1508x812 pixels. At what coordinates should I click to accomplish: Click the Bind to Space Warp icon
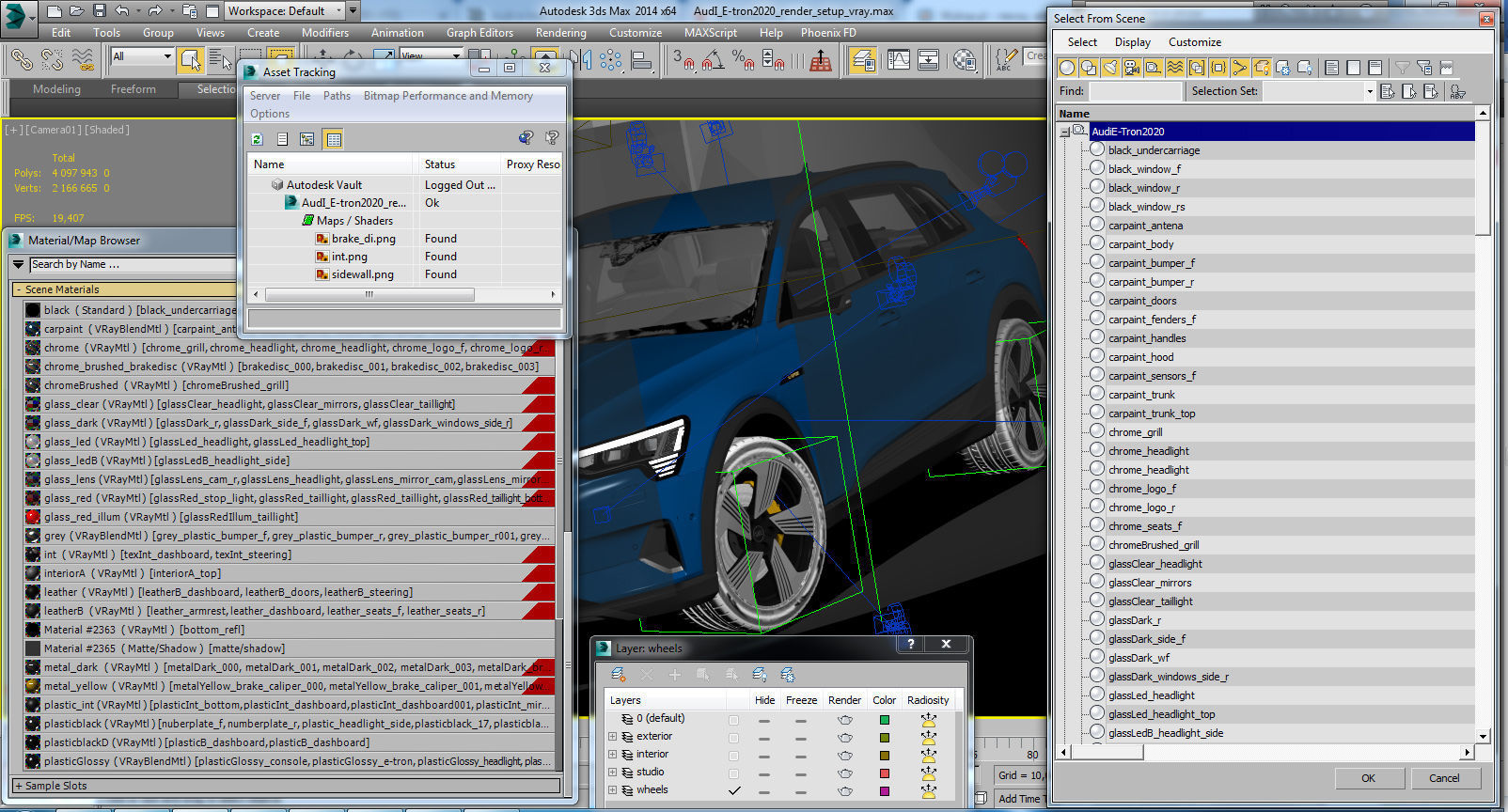point(83,60)
